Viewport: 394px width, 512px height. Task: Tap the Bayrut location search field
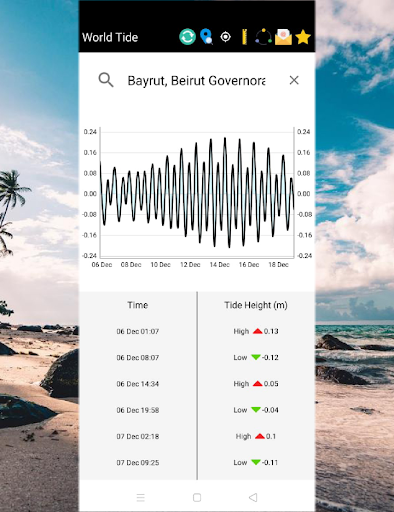point(196,80)
